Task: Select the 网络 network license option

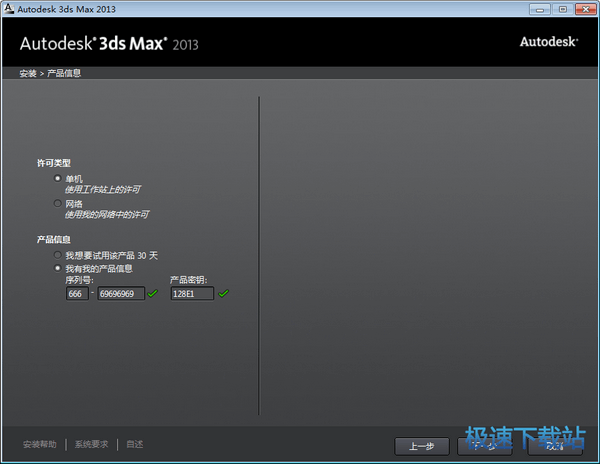Action: point(57,203)
